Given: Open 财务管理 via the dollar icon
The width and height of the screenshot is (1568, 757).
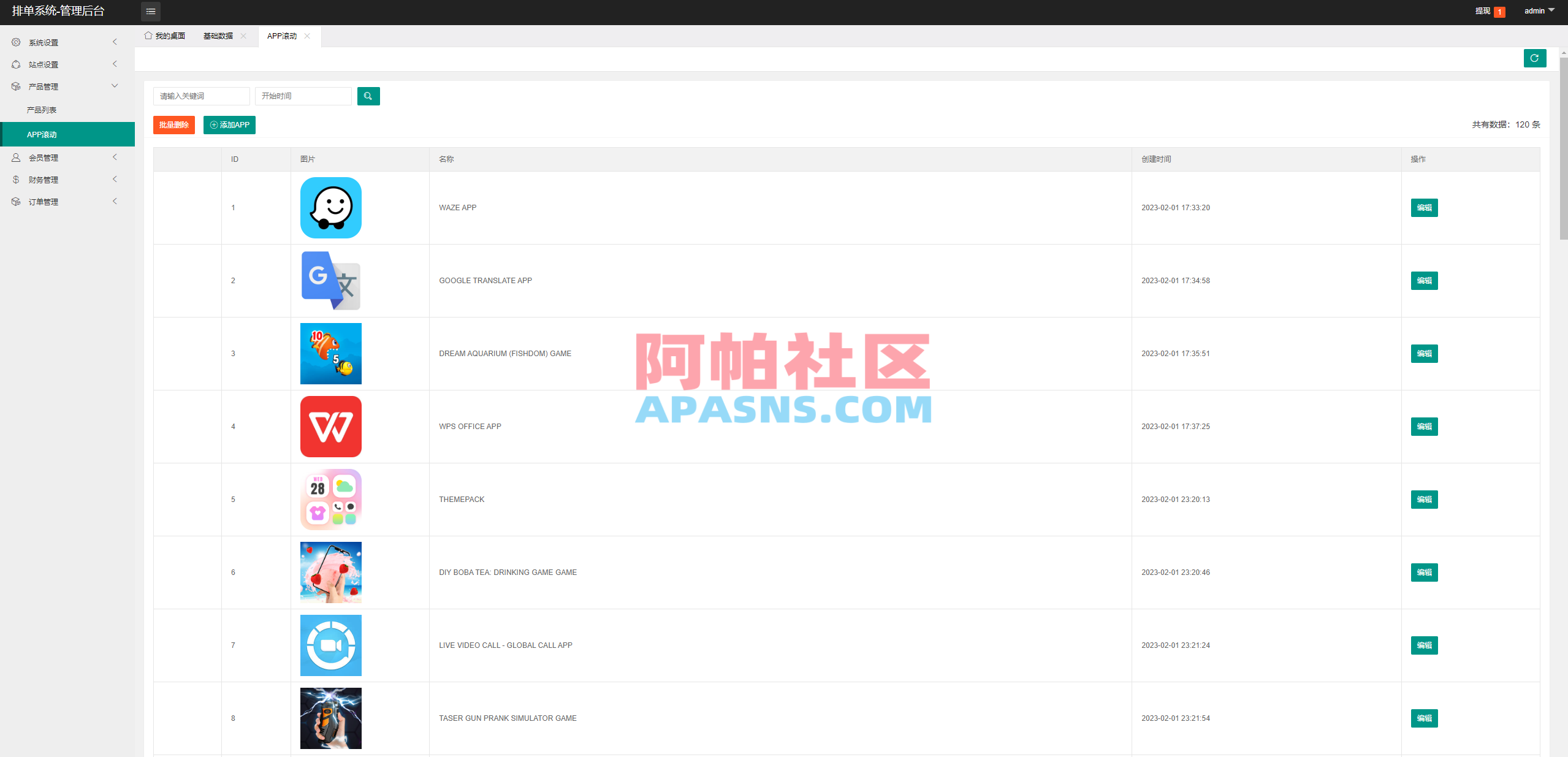Looking at the screenshot, I should tap(15, 179).
